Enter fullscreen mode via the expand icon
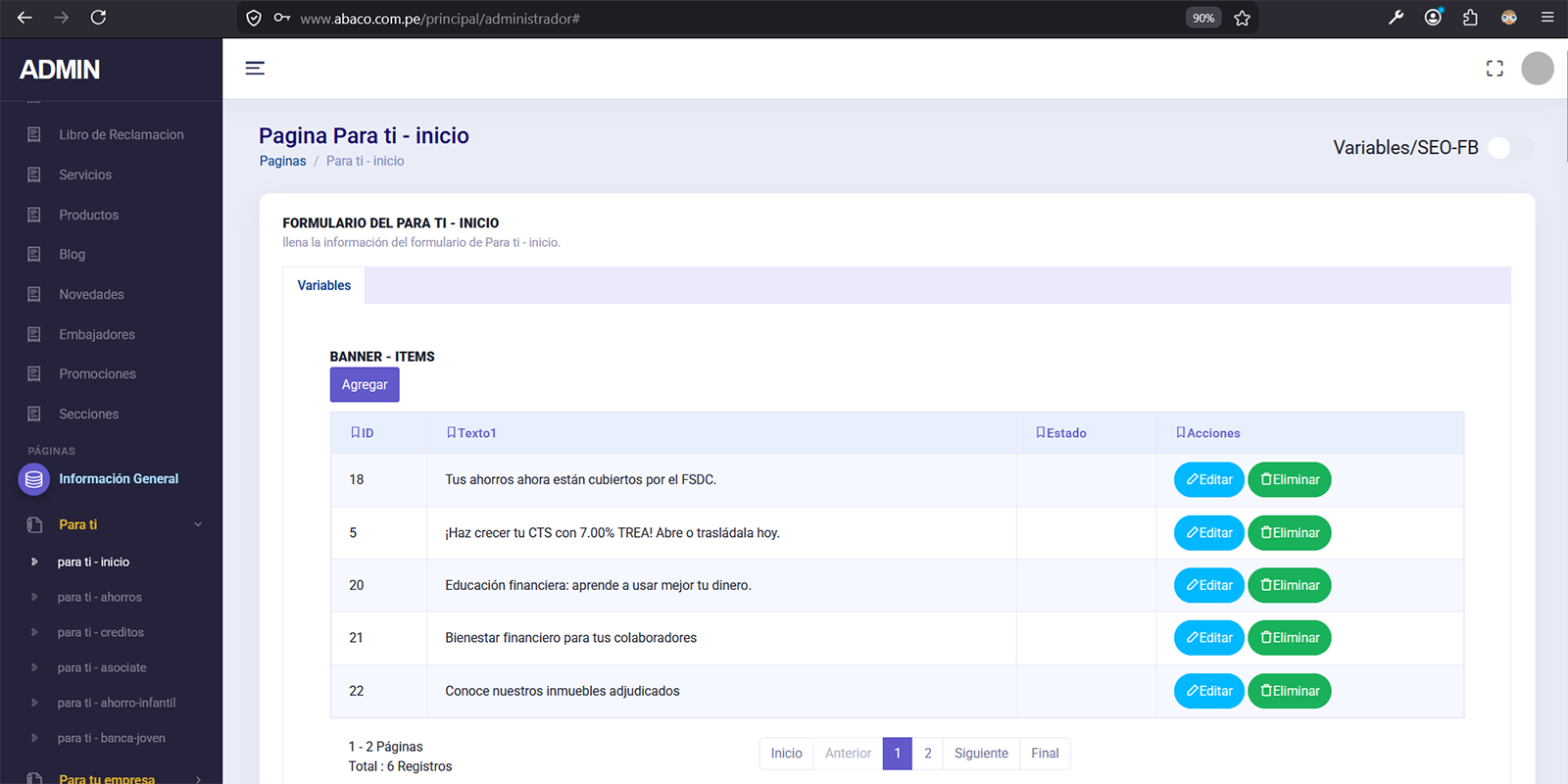Viewport: 1568px width, 784px height. click(x=1494, y=69)
